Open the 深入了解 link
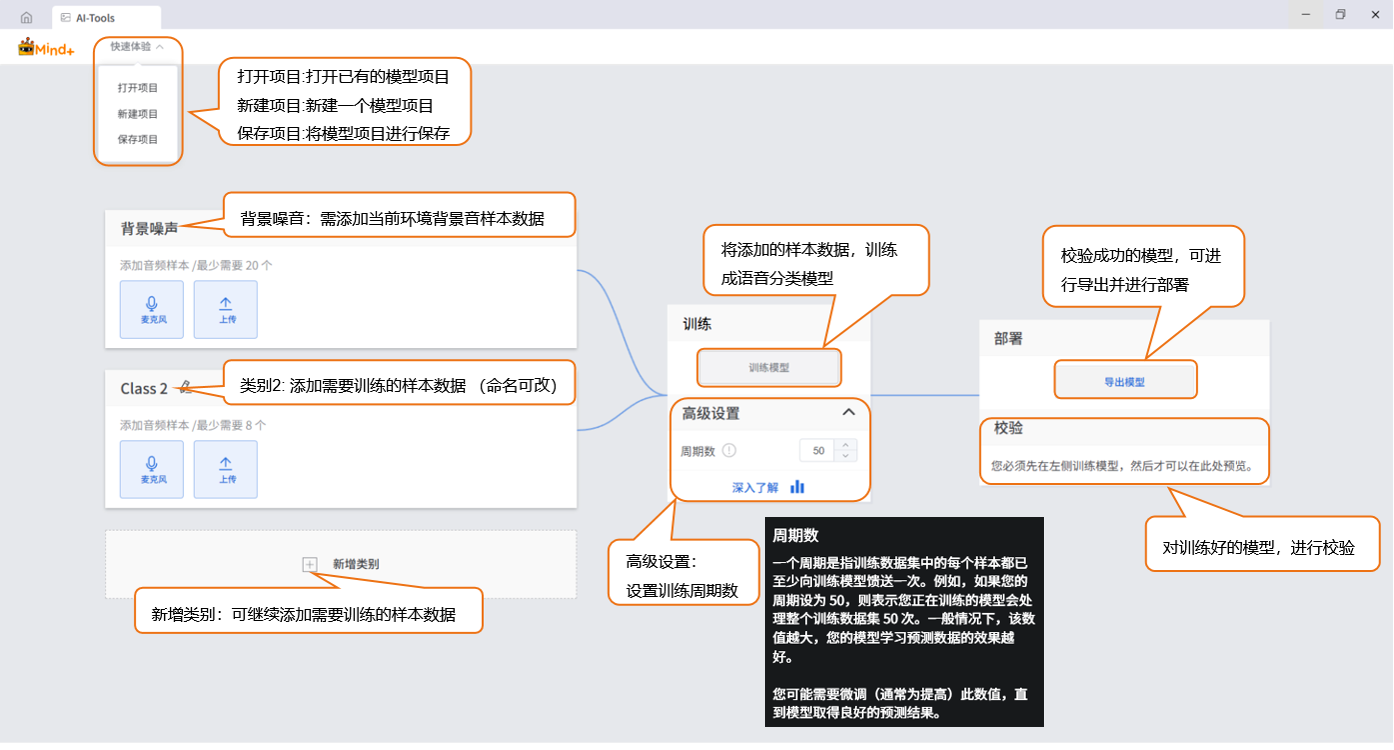 tap(755, 488)
